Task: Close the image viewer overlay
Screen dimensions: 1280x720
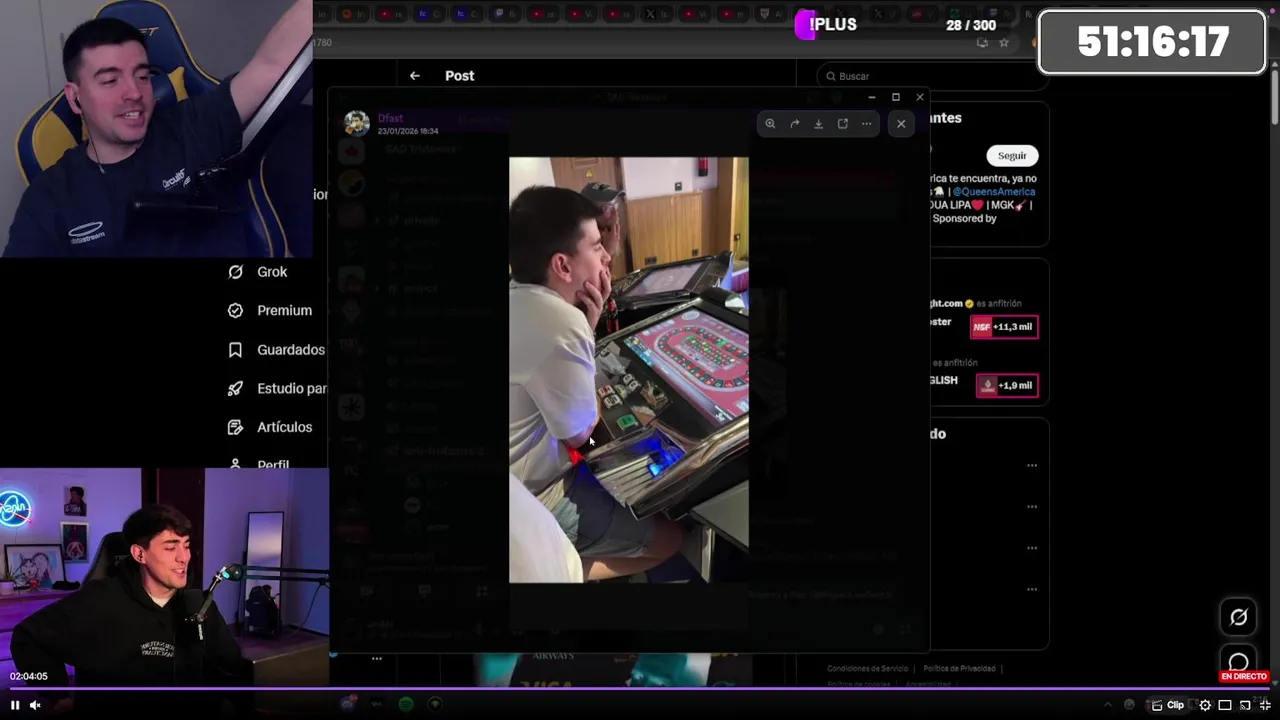Action: click(x=901, y=124)
